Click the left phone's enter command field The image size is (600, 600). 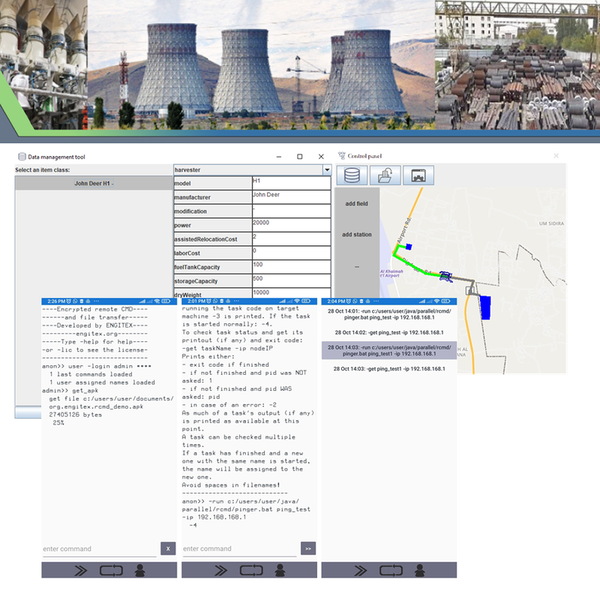click(98, 549)
